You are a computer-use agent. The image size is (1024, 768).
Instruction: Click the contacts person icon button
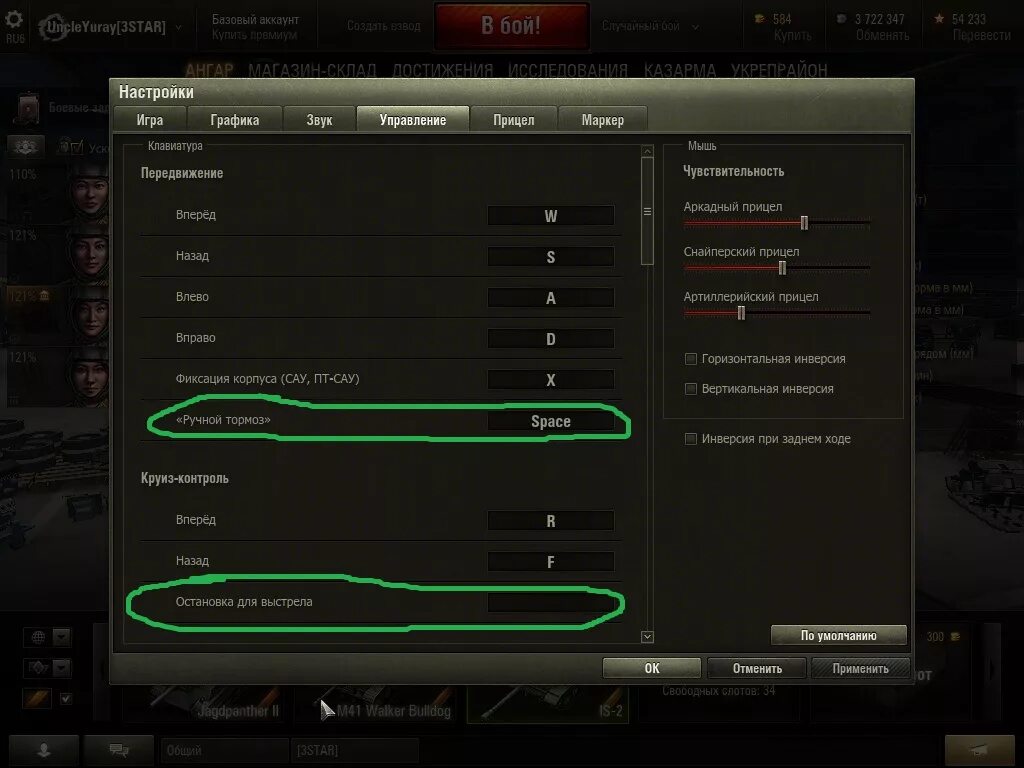pos(44,750)
